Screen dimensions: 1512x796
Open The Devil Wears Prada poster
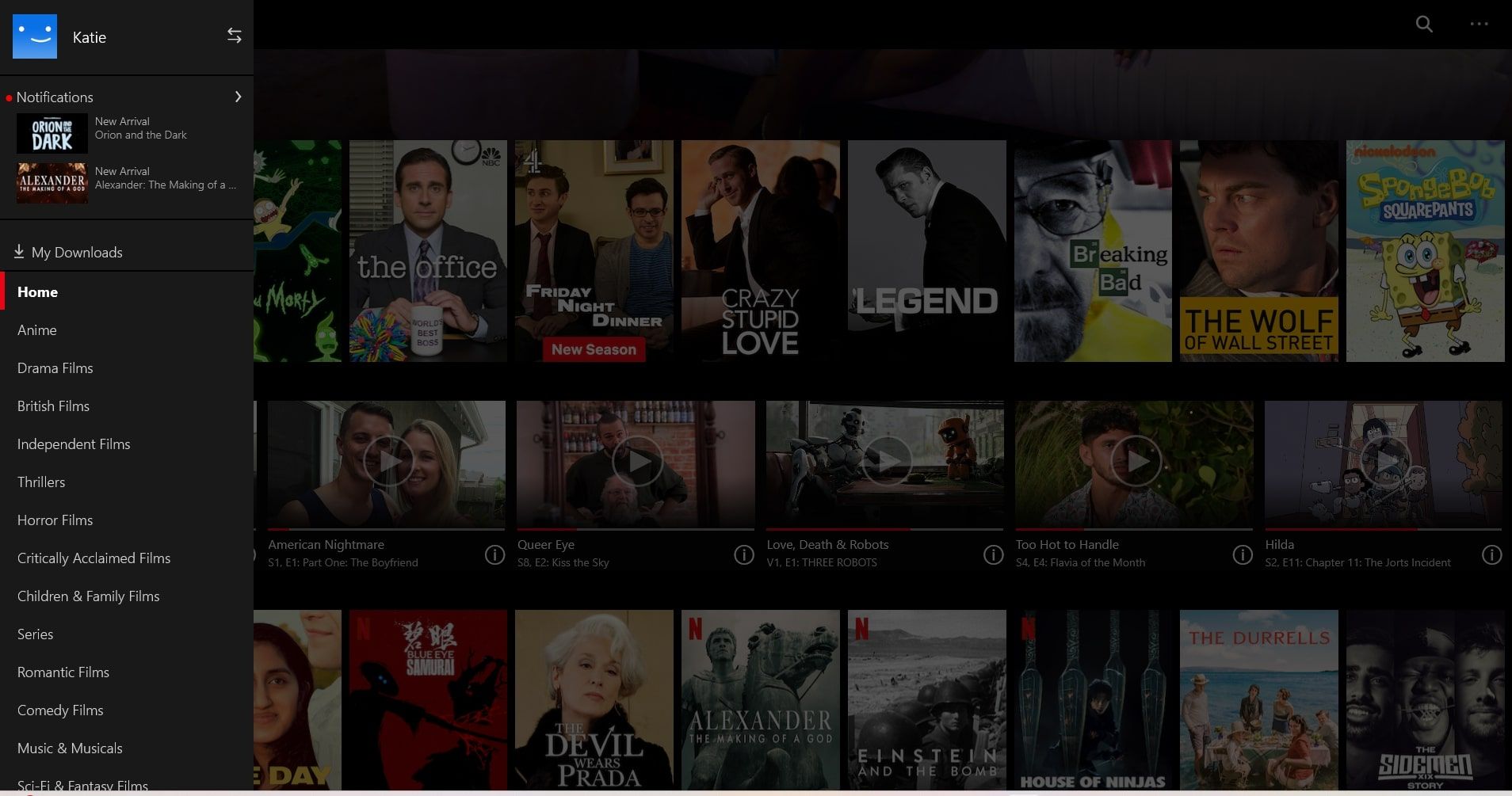pos(594,699)
